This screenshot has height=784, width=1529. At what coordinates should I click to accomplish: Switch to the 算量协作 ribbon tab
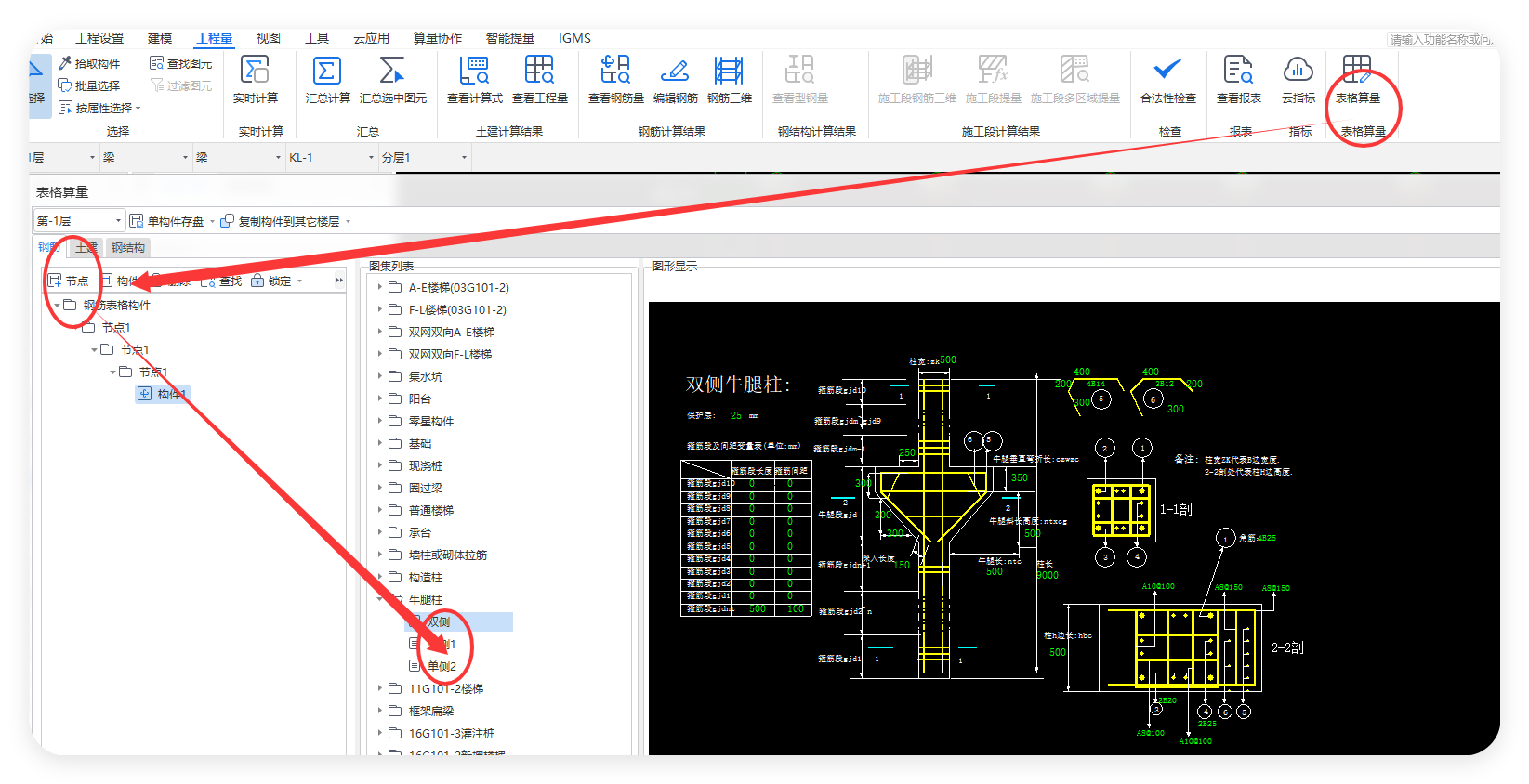[x=438, y=38]
